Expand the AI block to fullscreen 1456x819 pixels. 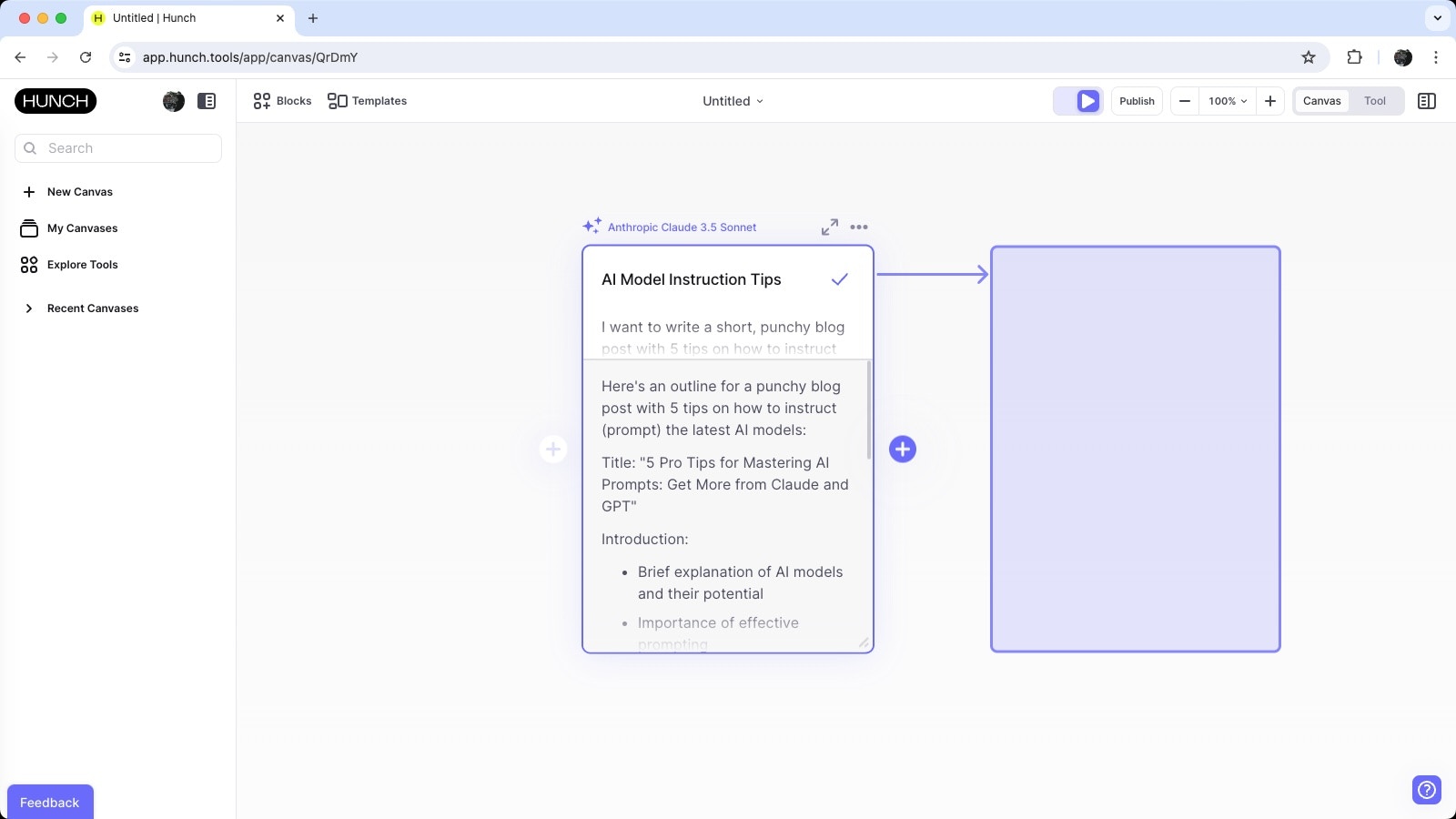point(828,227)
